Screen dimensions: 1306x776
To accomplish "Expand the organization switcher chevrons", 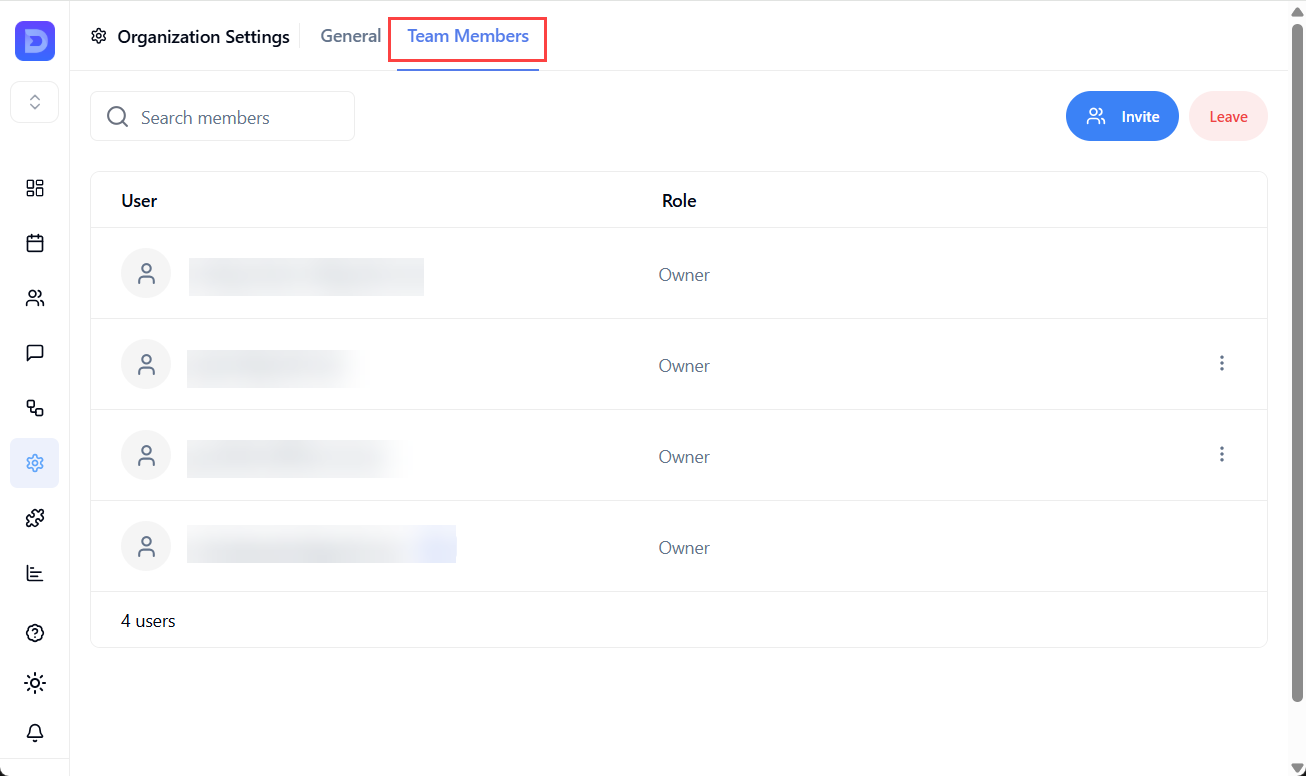I will (x=35, y=102).
